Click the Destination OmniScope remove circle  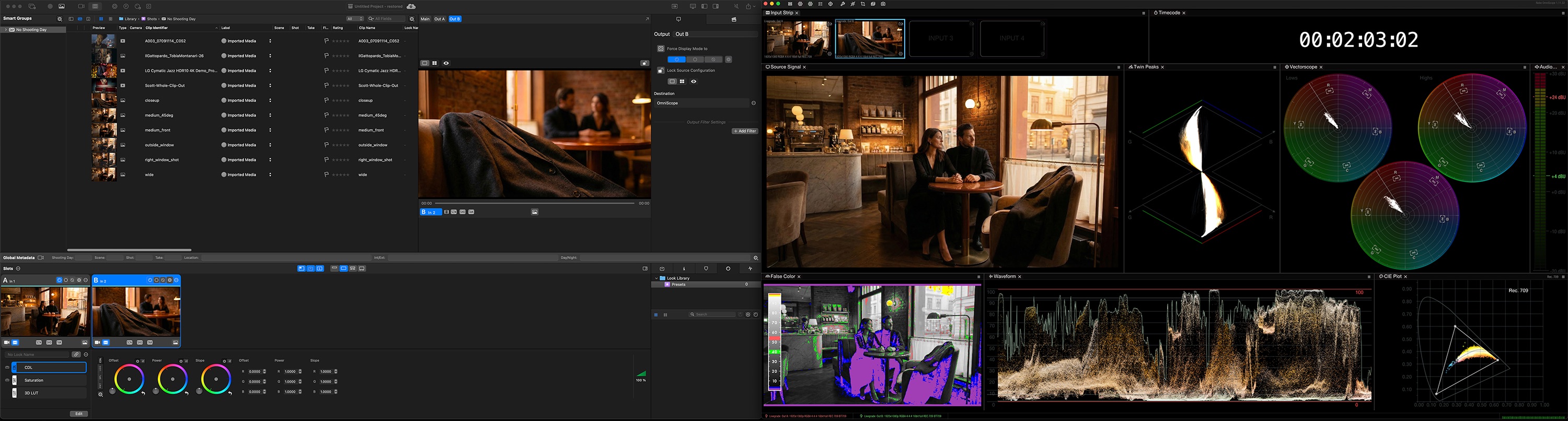[x=754, y=103]
